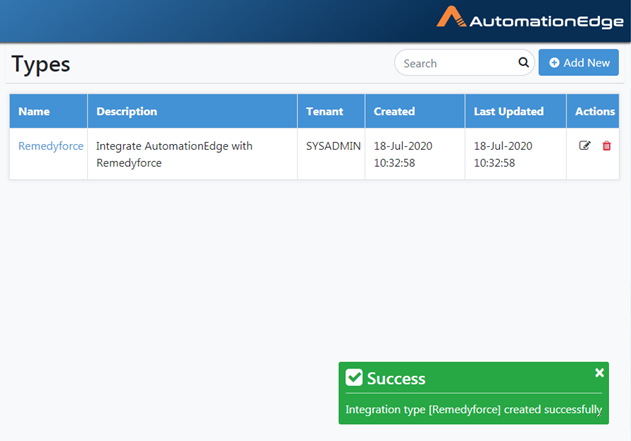Sort by the Created column header
The image size is (631, 441).
click(394, 111)
